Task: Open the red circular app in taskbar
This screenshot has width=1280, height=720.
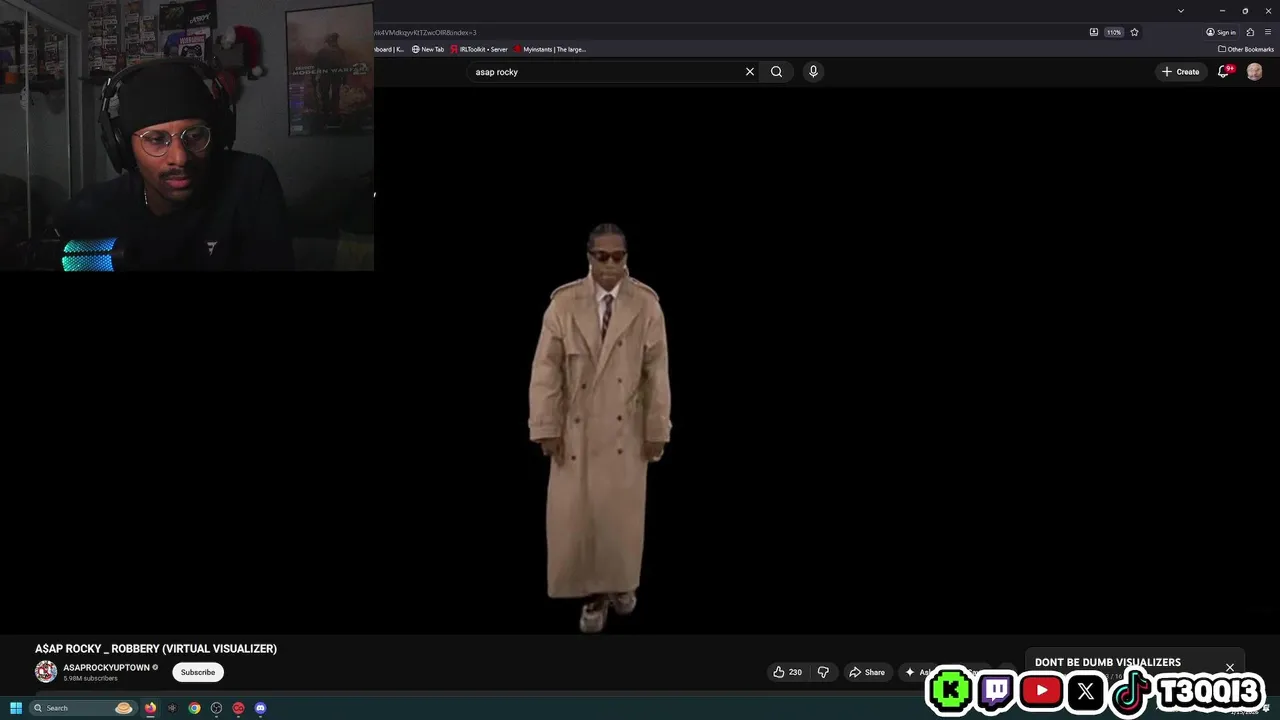Action: (x=238, y=708)
